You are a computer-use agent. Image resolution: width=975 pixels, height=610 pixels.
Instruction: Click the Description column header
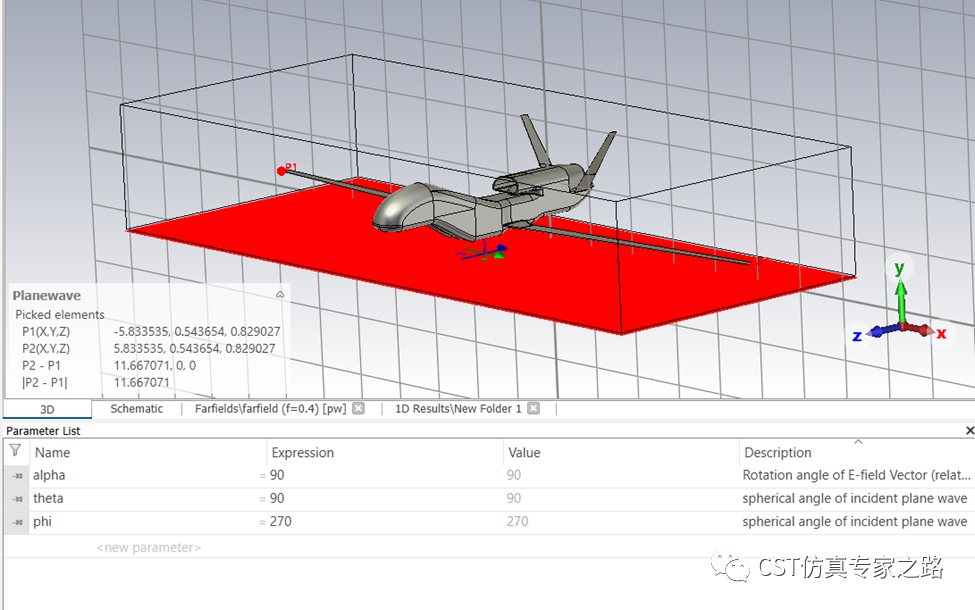tap(777, 453)
